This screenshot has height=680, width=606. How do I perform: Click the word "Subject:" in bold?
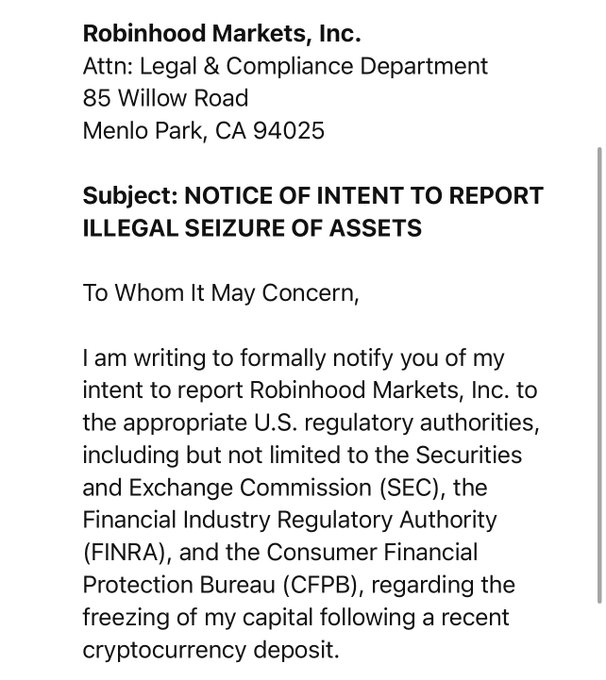tap(128, 196)
